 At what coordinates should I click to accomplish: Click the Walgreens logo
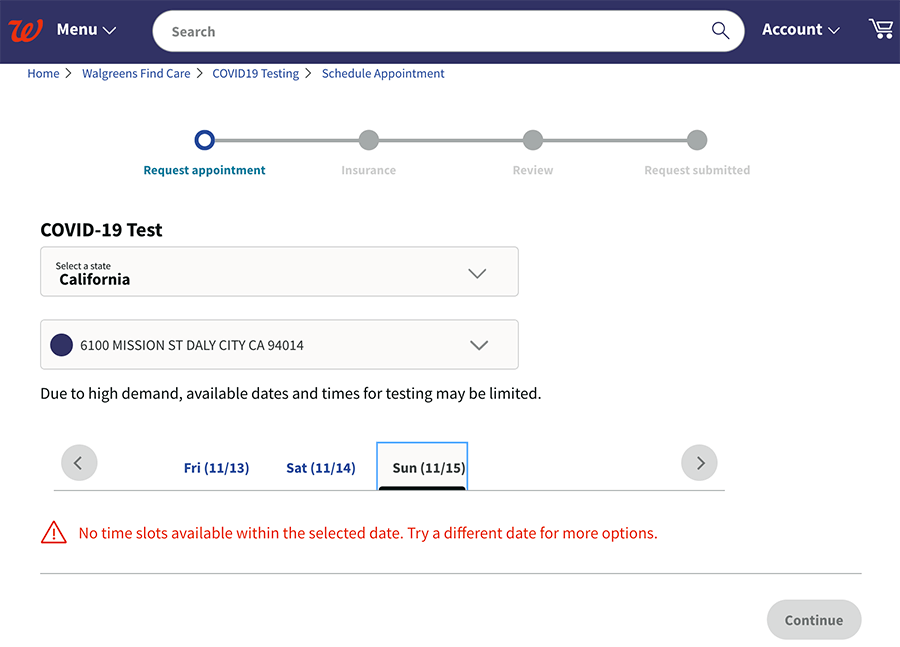pyautogui.click(x=25, y=30)
